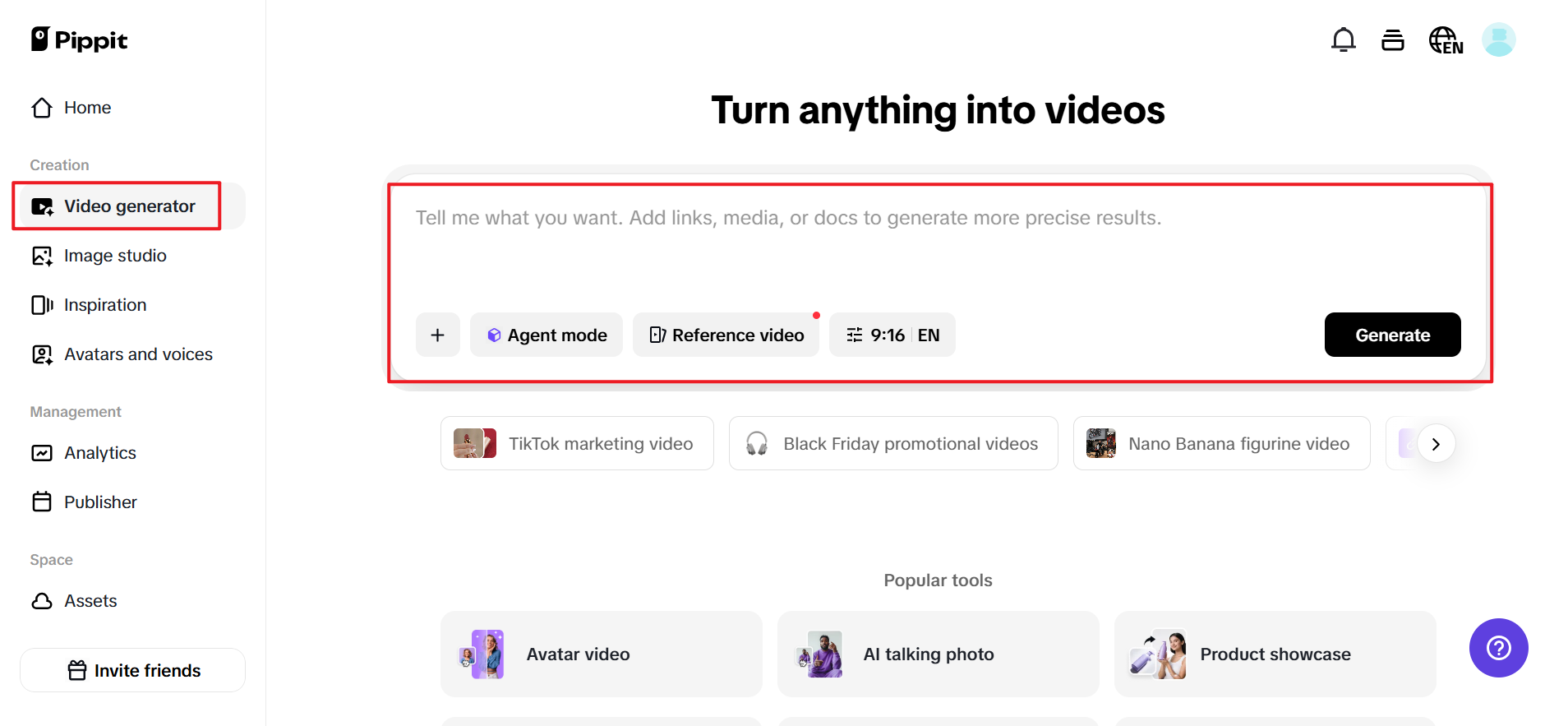
Task: Open the AI talking photo tool
Action: point(938,654)
